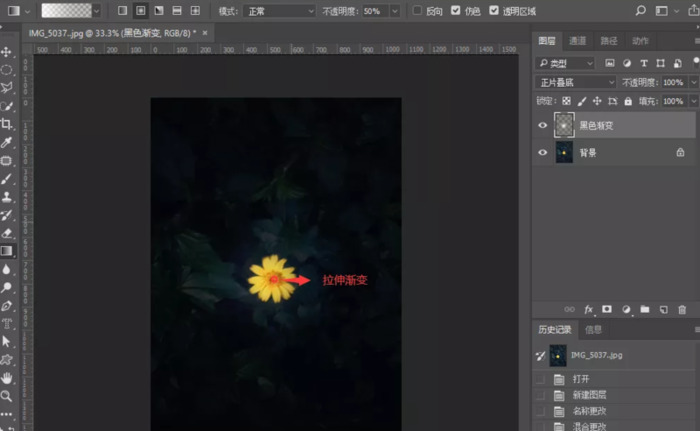Select the Elliptical Marquee tool
This screenshot has height=431, width=700.
point(6,70)
